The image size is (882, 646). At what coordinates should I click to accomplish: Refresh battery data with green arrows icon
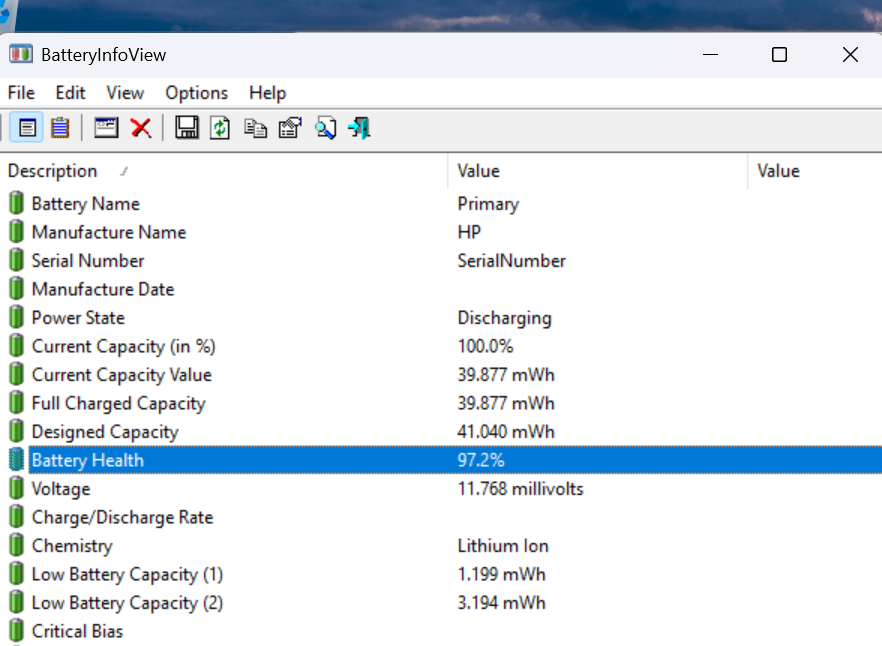point(220,128)
